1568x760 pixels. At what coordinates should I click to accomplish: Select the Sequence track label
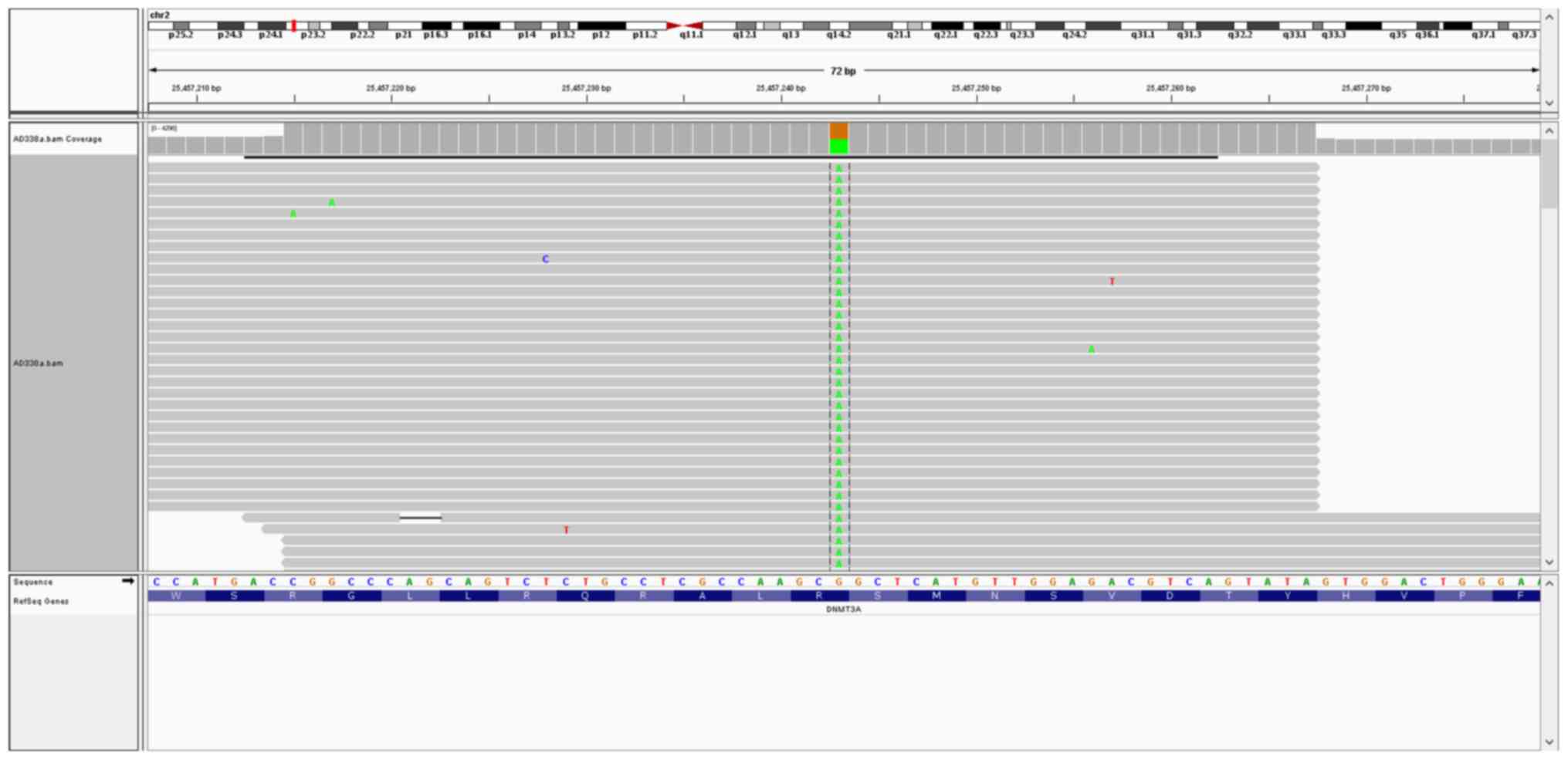click(x=33, y=582)
